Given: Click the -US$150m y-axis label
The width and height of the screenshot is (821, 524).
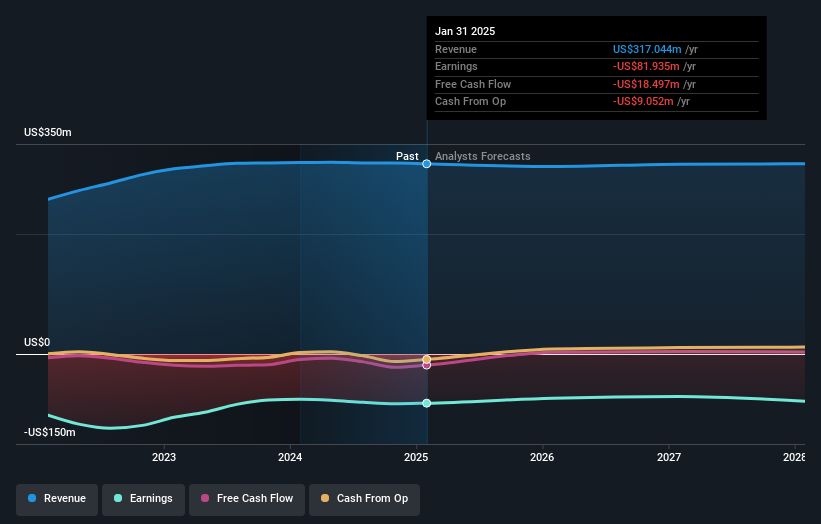Looking at the screenshot, I should [x=50, y=432].
